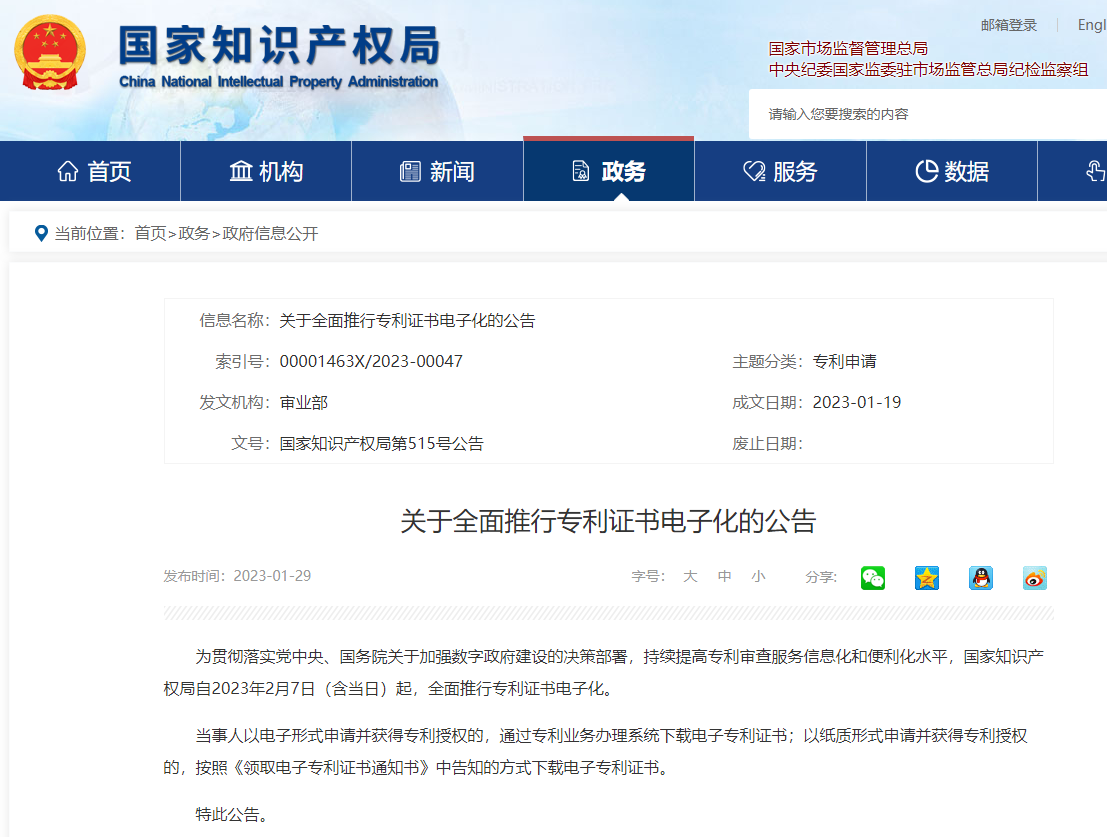Share article via WeChat icon
Viewport: 1107px width, 837px height.
click(873, 578)
